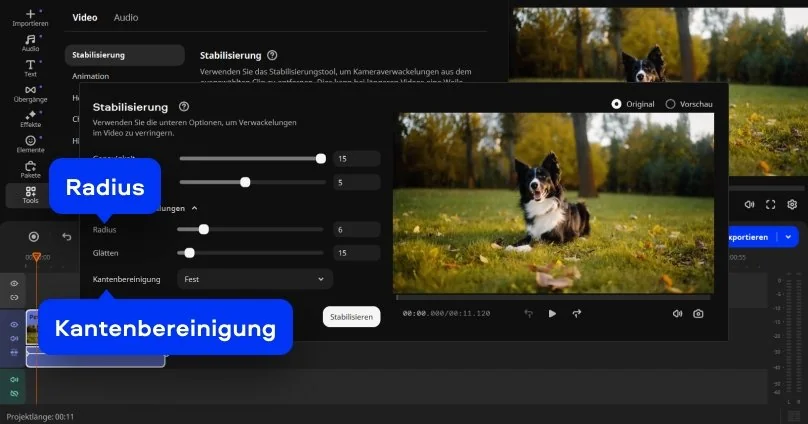Select the Original radio button
The width and height of the screenshot is (808, 424).
point(616,104)
